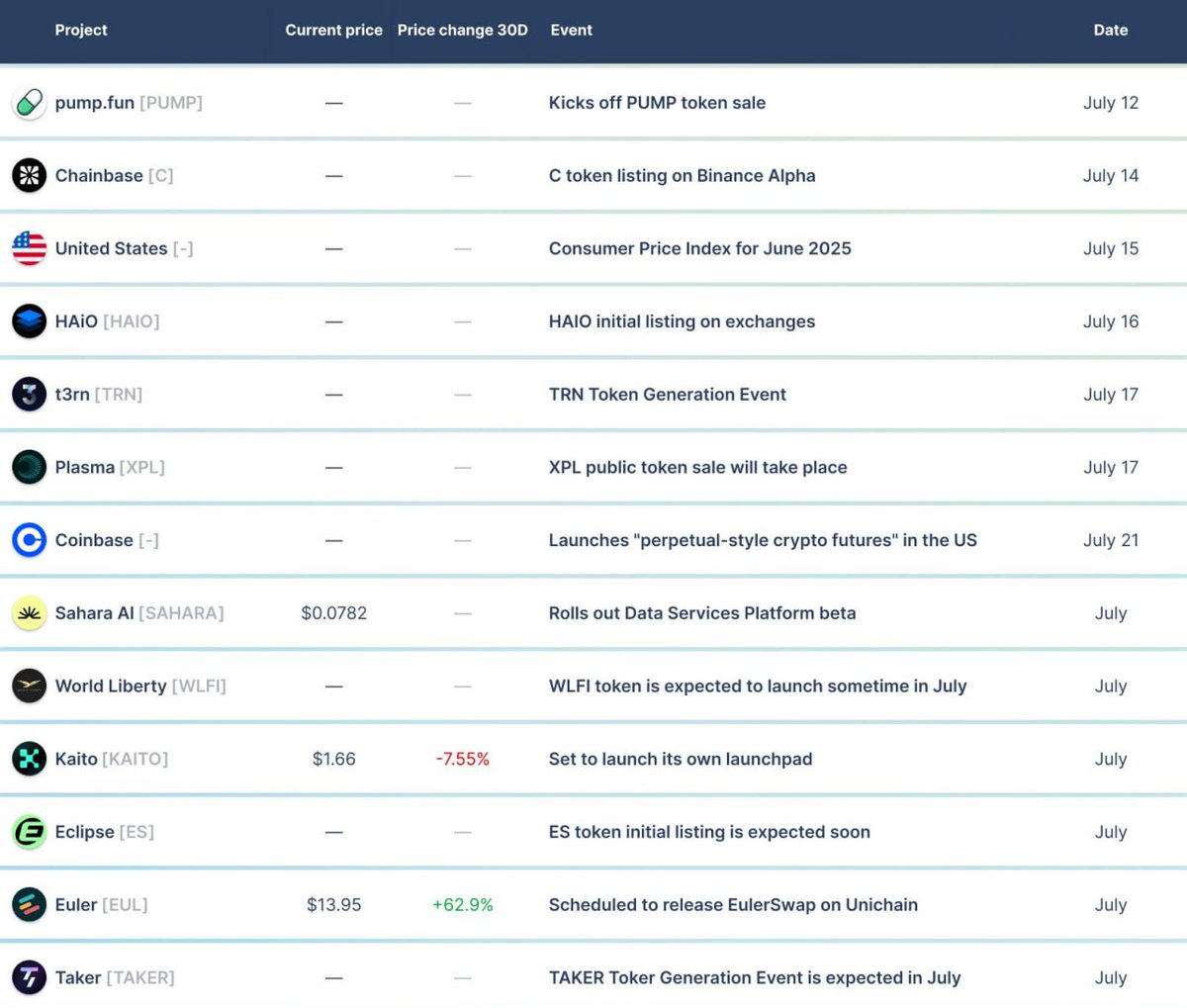1187x1008 pixels.
Task: Sort by the Project column header
Action: pos(81,30)
